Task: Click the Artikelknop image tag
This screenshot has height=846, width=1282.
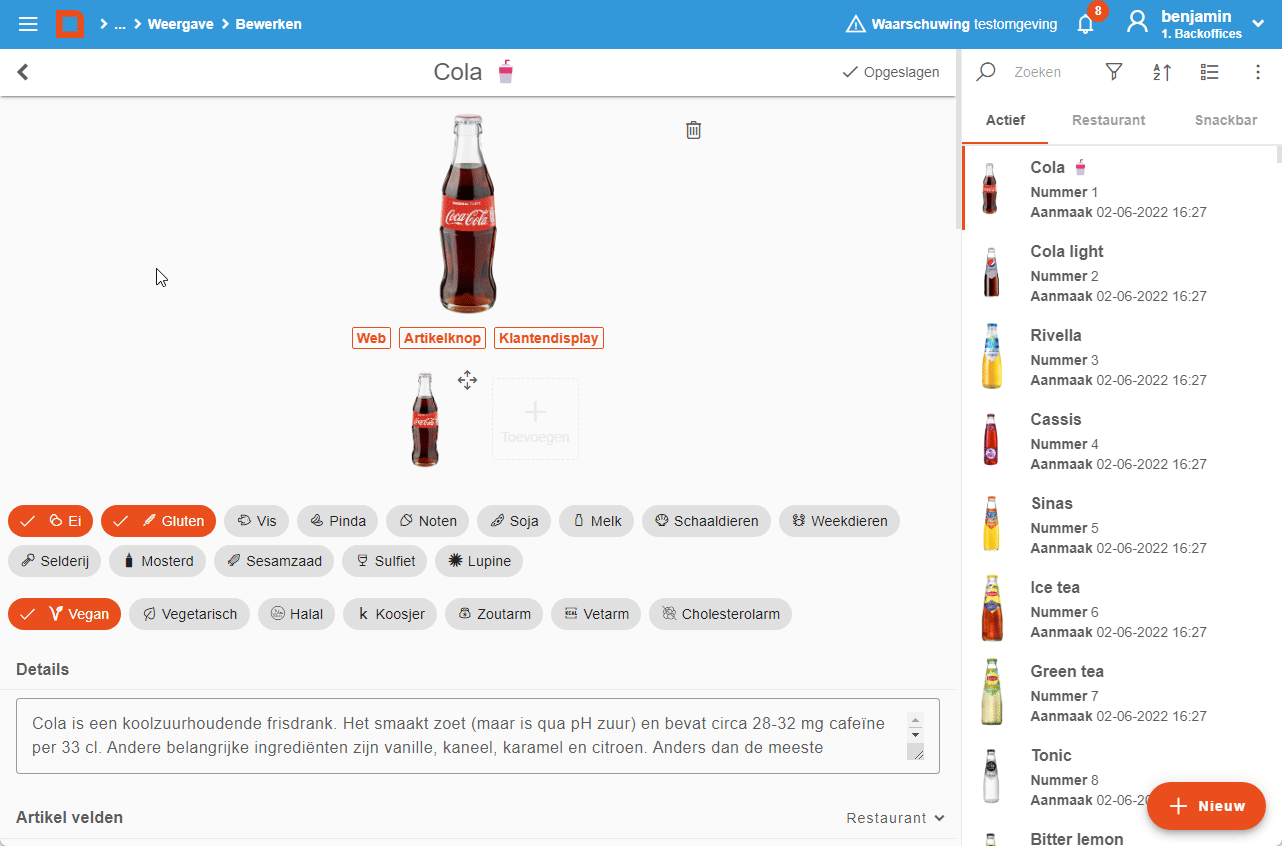Action: pos(443,338)
